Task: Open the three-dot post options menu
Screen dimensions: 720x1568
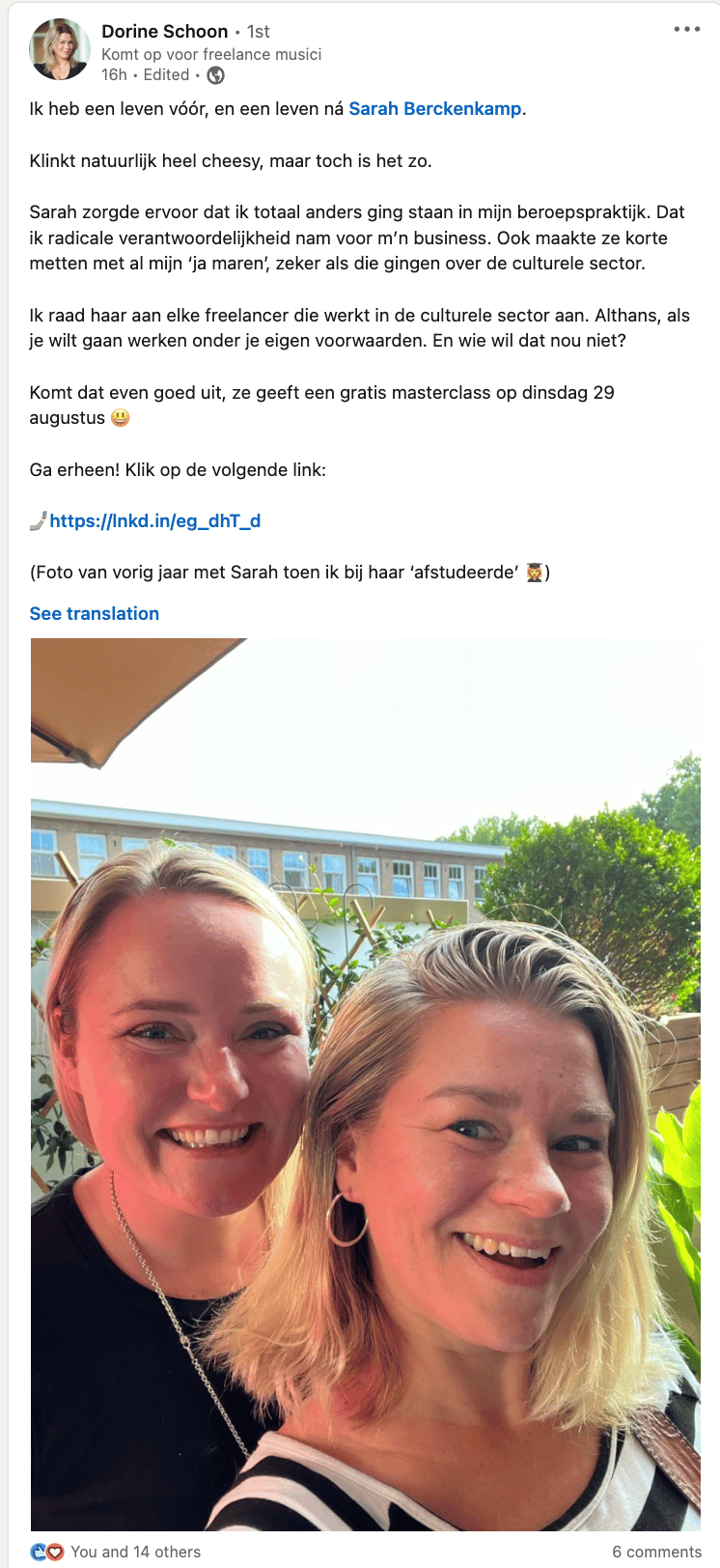Action: pos(687,30)
